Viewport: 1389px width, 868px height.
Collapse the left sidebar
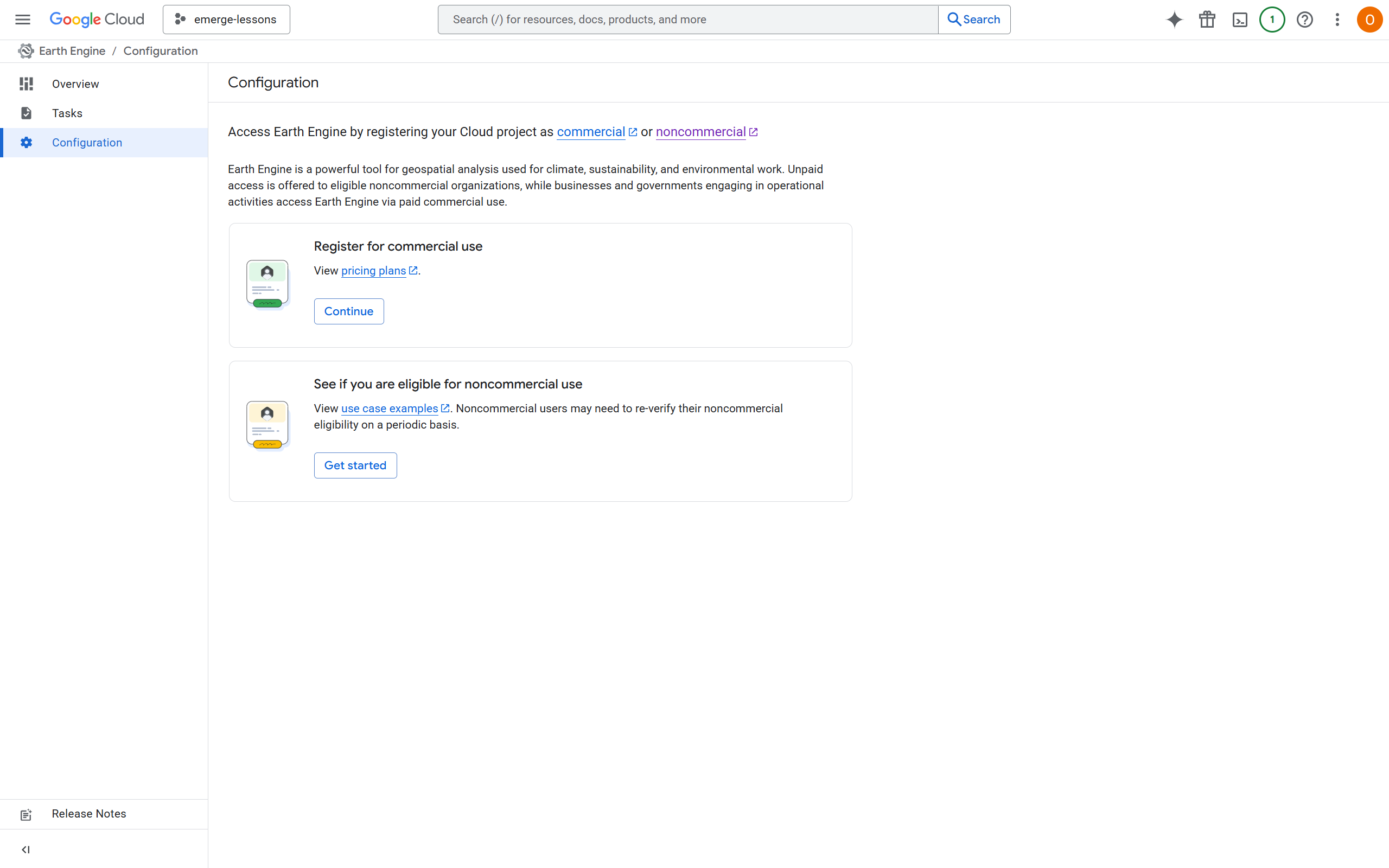click(x=26, y=850)
